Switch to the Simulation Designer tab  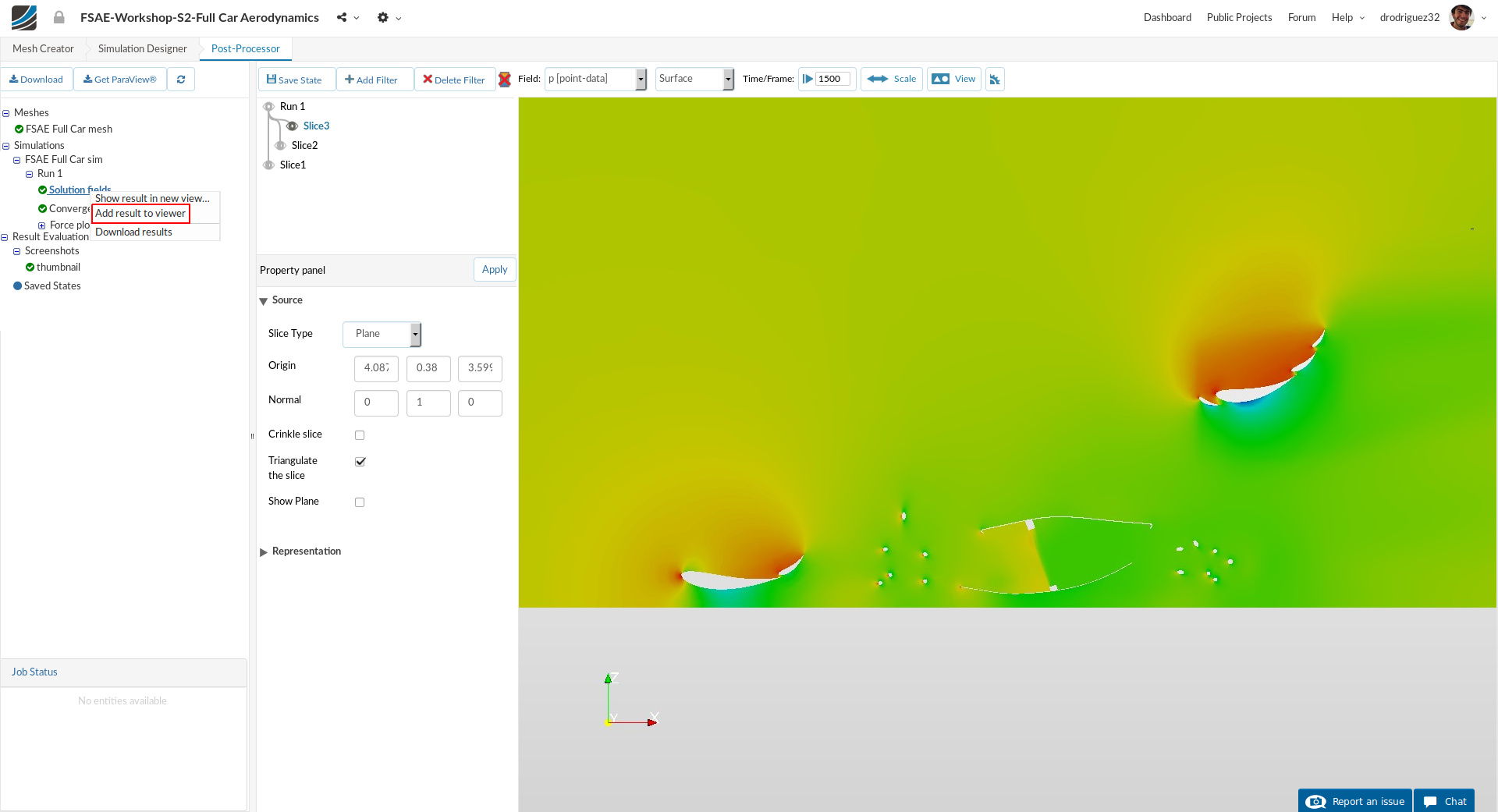click(142, 48)
